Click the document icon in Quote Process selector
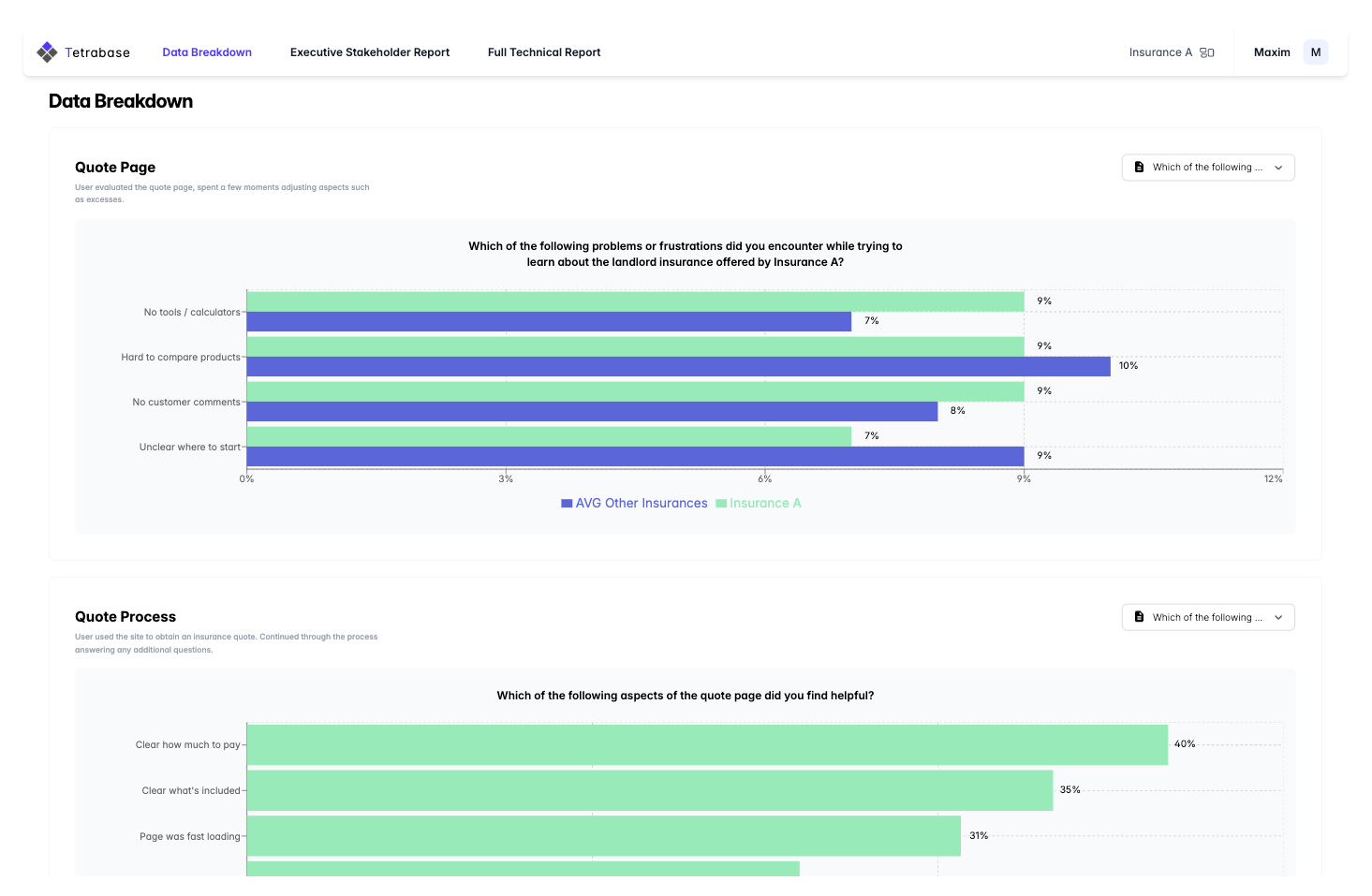This screenshot has height=896, width=1372. [x=1139, y=617]
